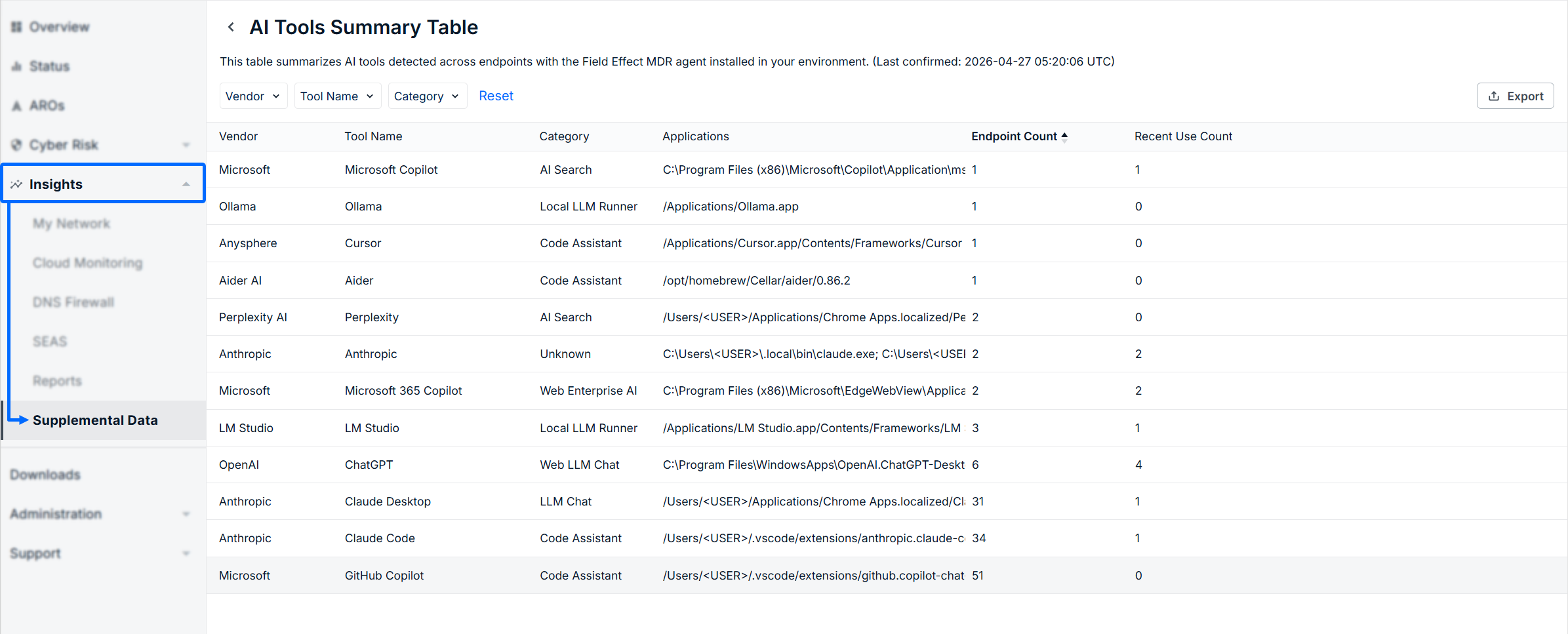Sort by Category column header
The image size is (1568, 634).
tap(564, 136)
